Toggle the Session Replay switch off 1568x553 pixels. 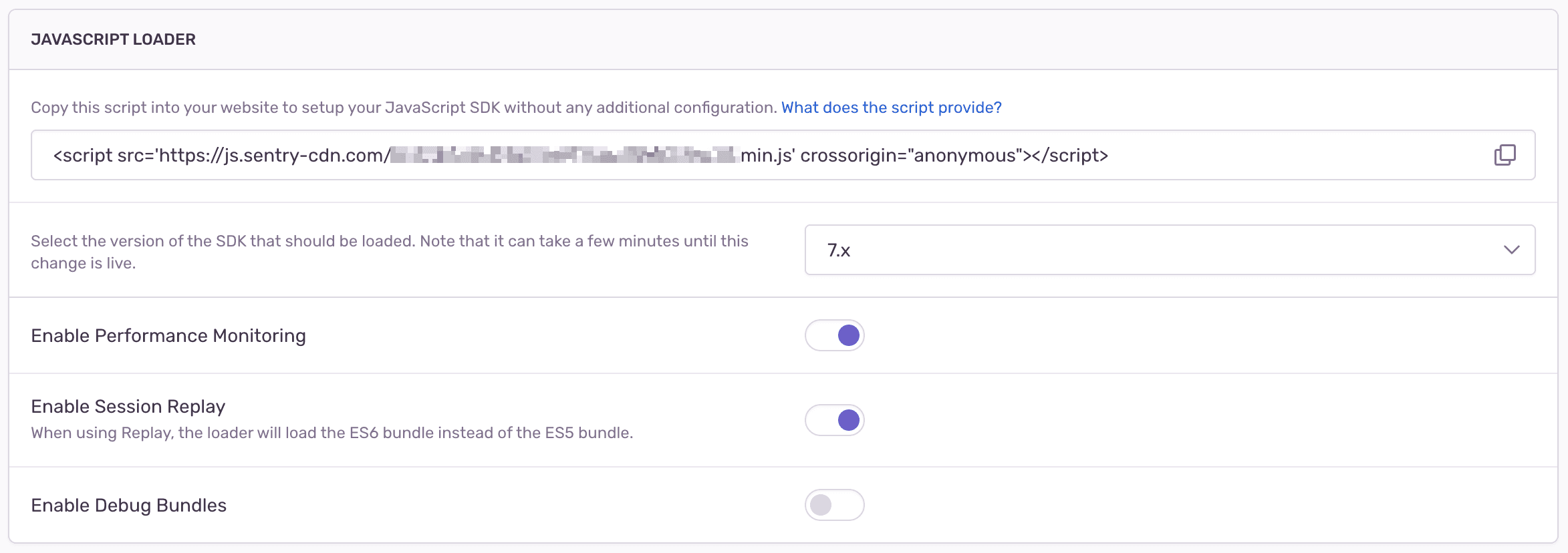[x=834, y=420]
